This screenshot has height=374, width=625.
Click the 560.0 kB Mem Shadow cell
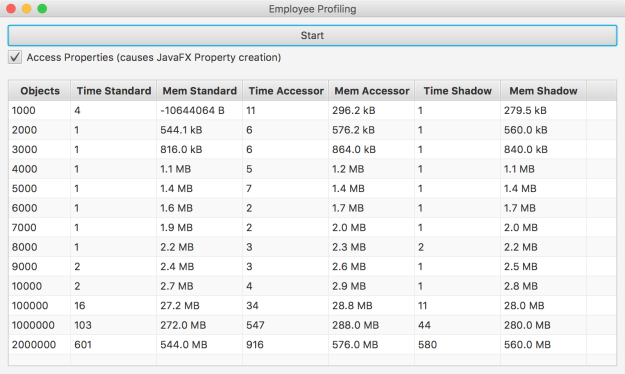tap(543, 130)
